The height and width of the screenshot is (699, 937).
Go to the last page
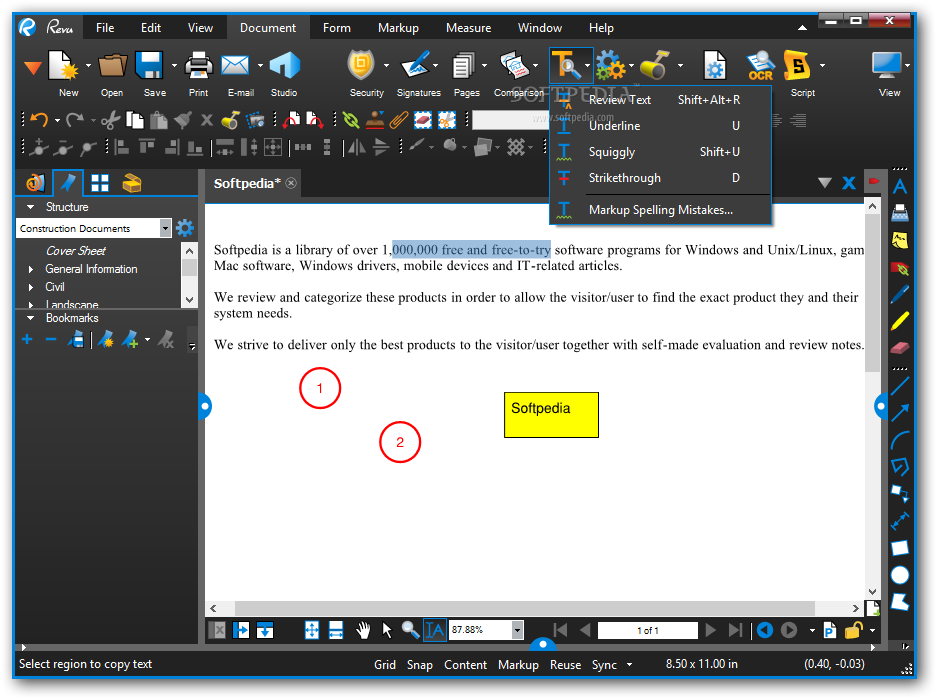coord(736,630)
